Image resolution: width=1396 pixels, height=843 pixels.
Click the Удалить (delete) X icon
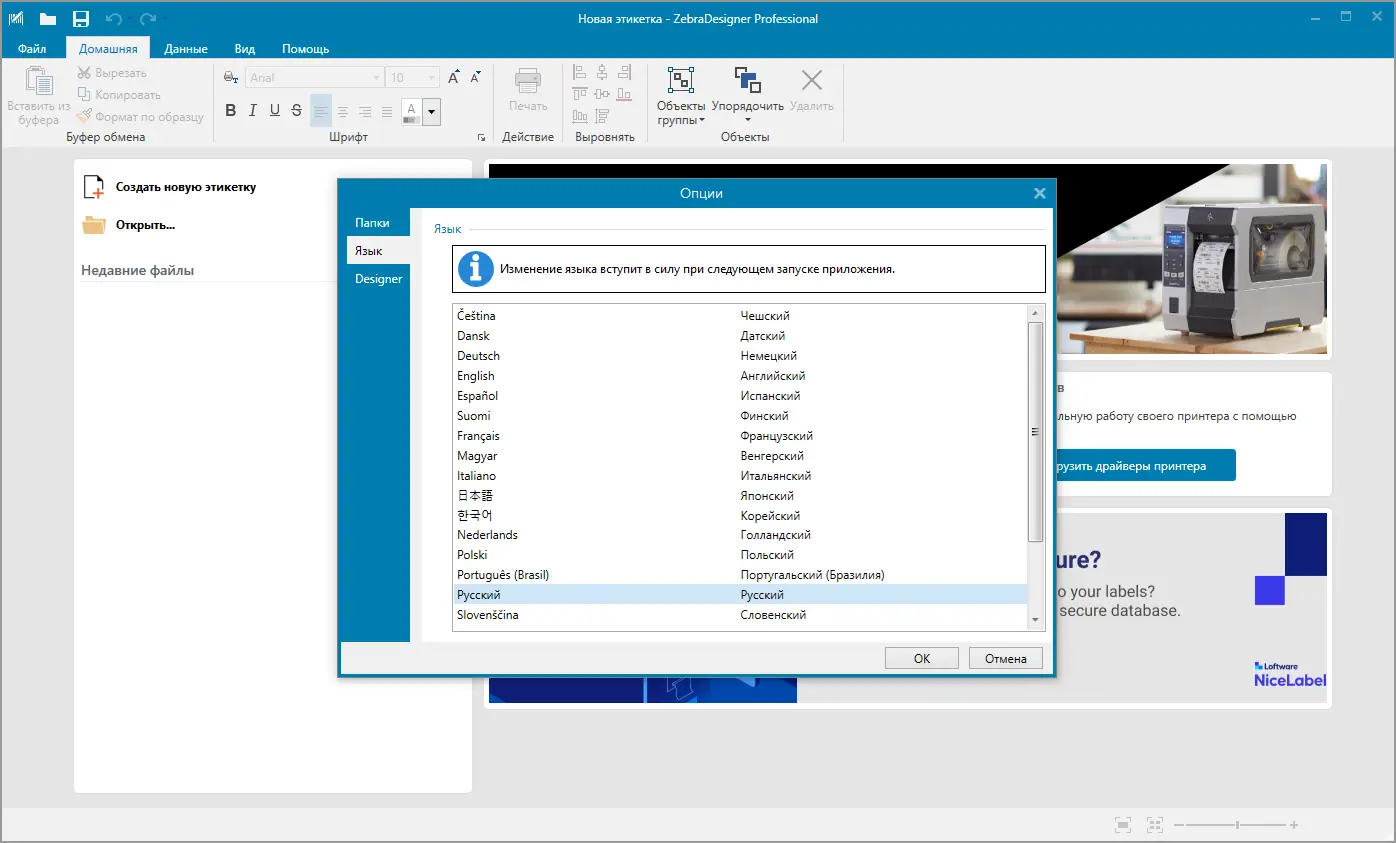pos(811,82)
